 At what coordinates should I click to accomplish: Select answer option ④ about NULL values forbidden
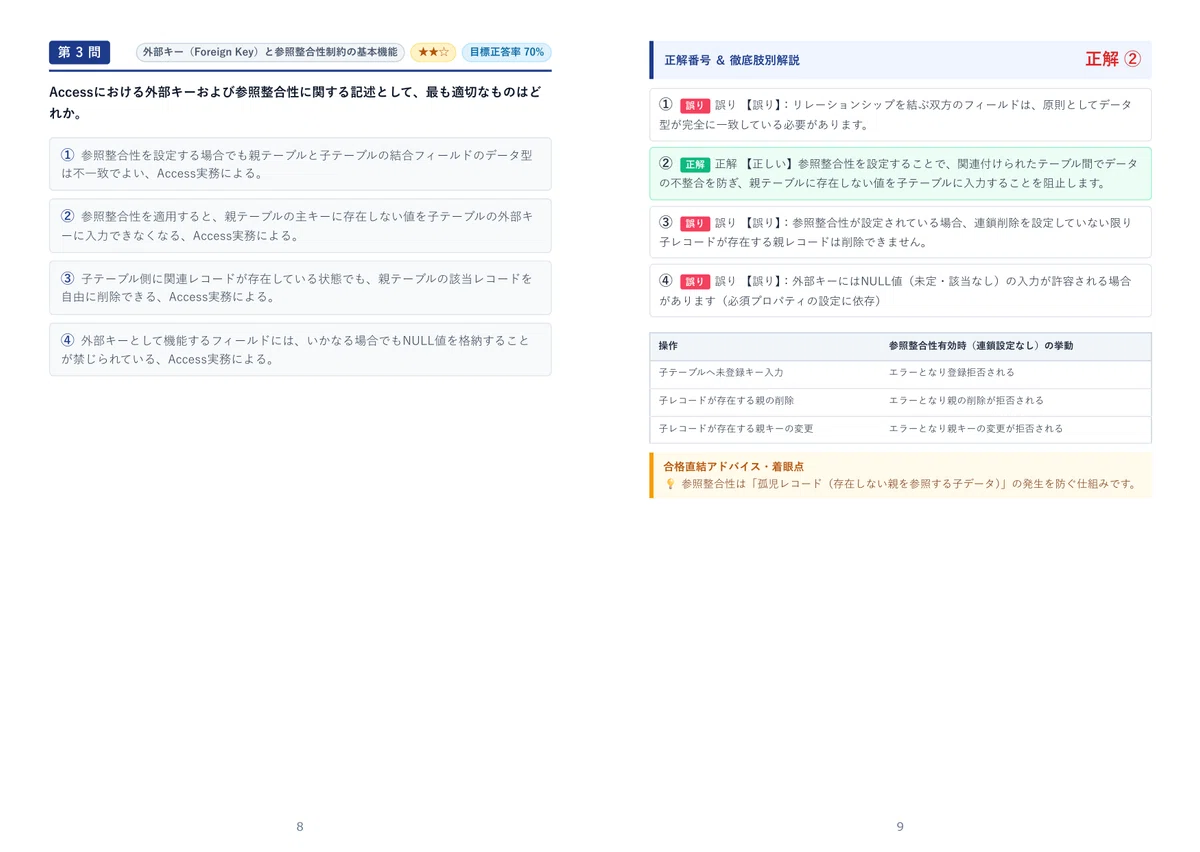[300, 349]
